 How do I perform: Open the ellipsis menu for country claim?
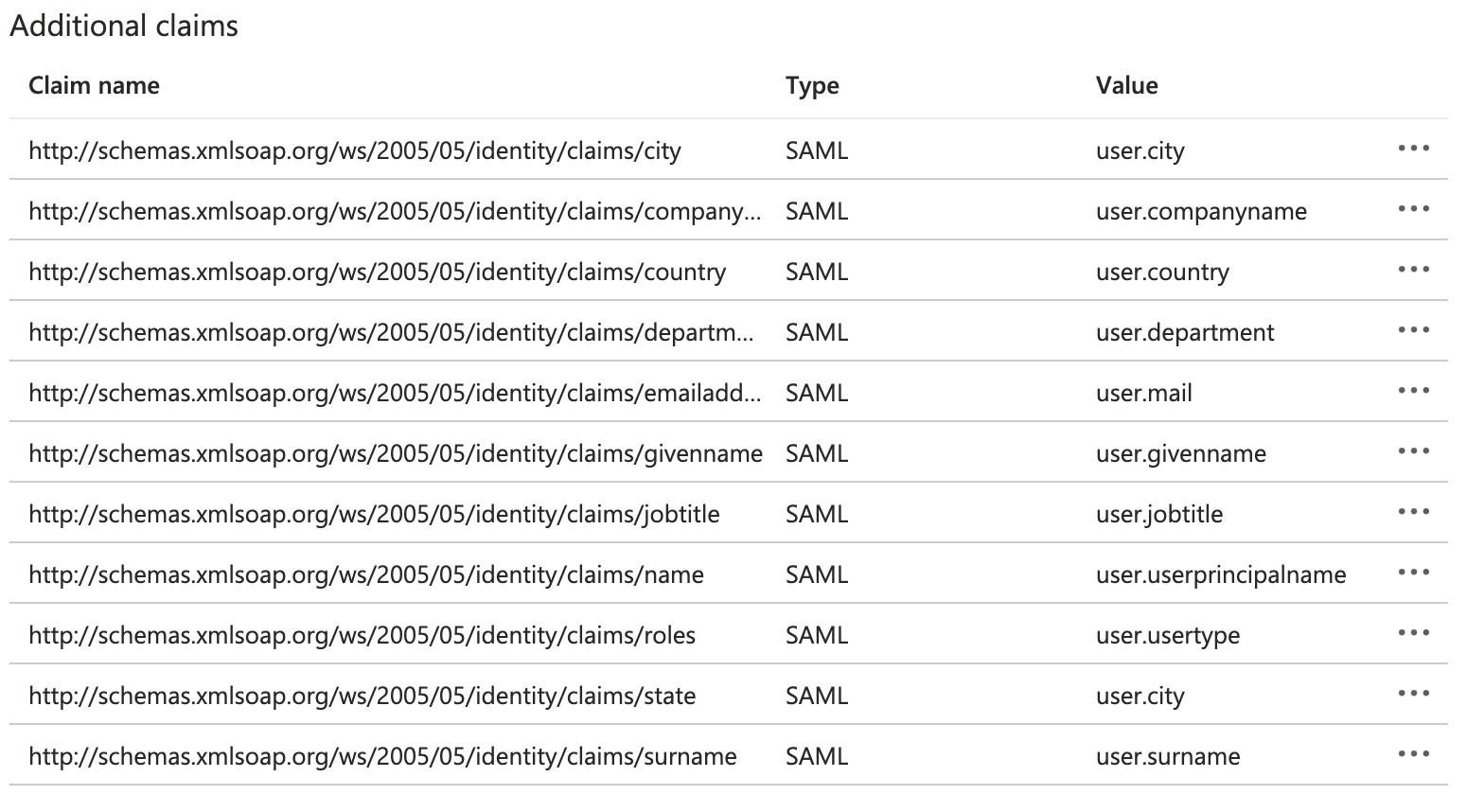coord(1413,270)
